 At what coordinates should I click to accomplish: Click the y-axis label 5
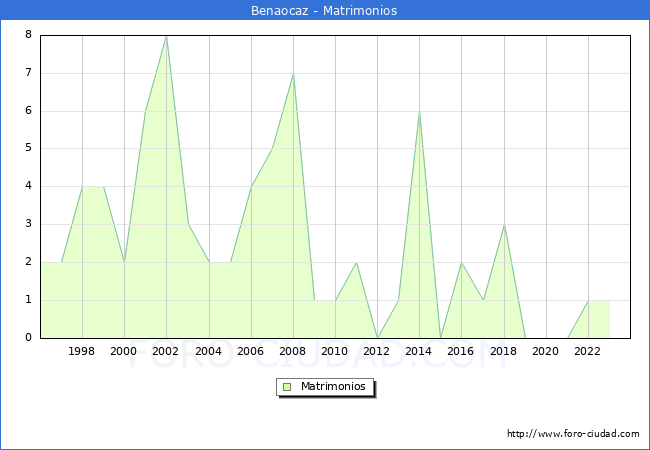point(28,148)
